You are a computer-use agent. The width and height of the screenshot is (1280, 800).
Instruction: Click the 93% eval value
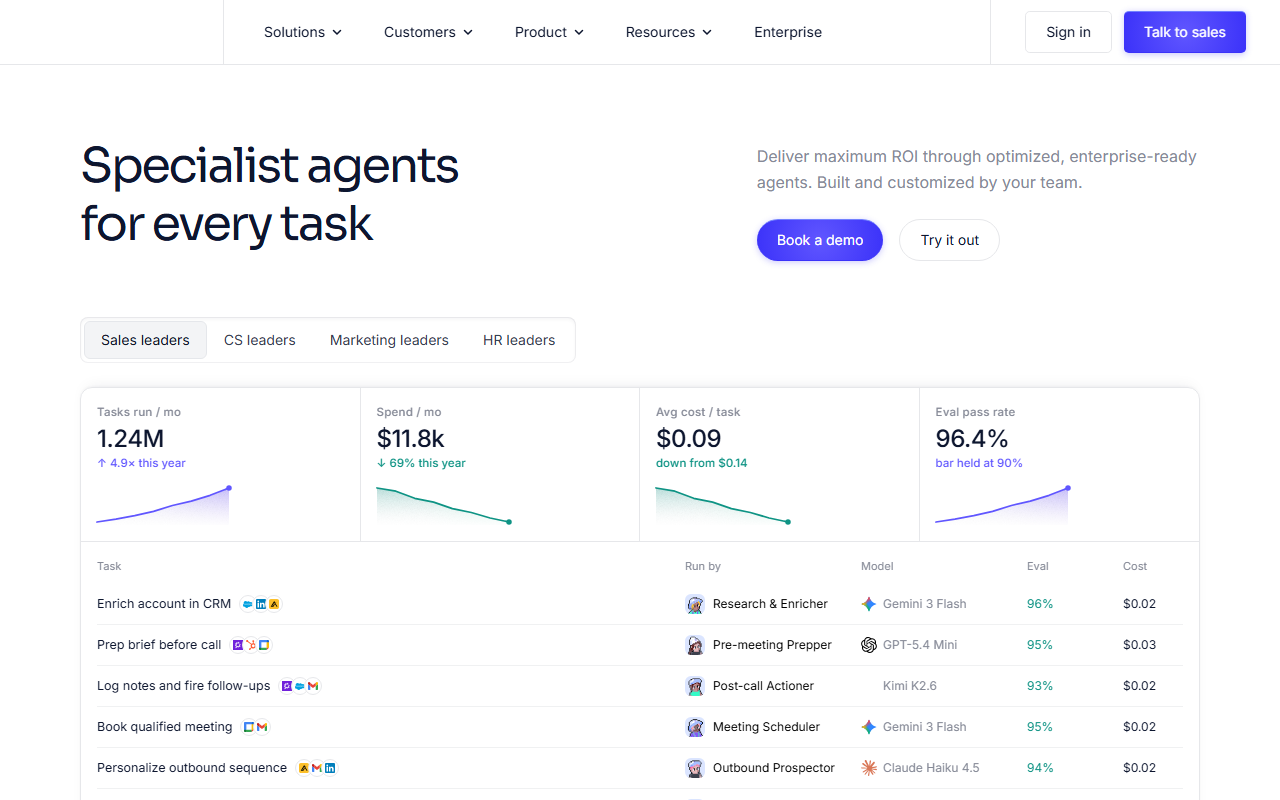point(1040,686)
